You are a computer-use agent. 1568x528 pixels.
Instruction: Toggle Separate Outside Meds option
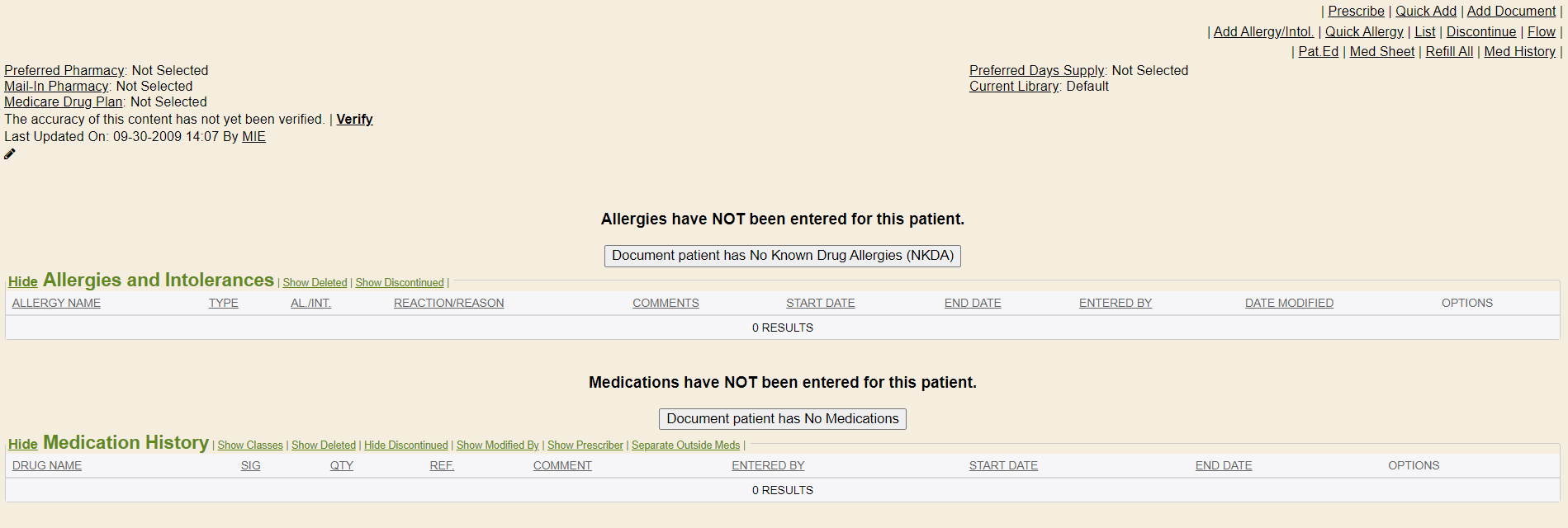pos(685,445)
